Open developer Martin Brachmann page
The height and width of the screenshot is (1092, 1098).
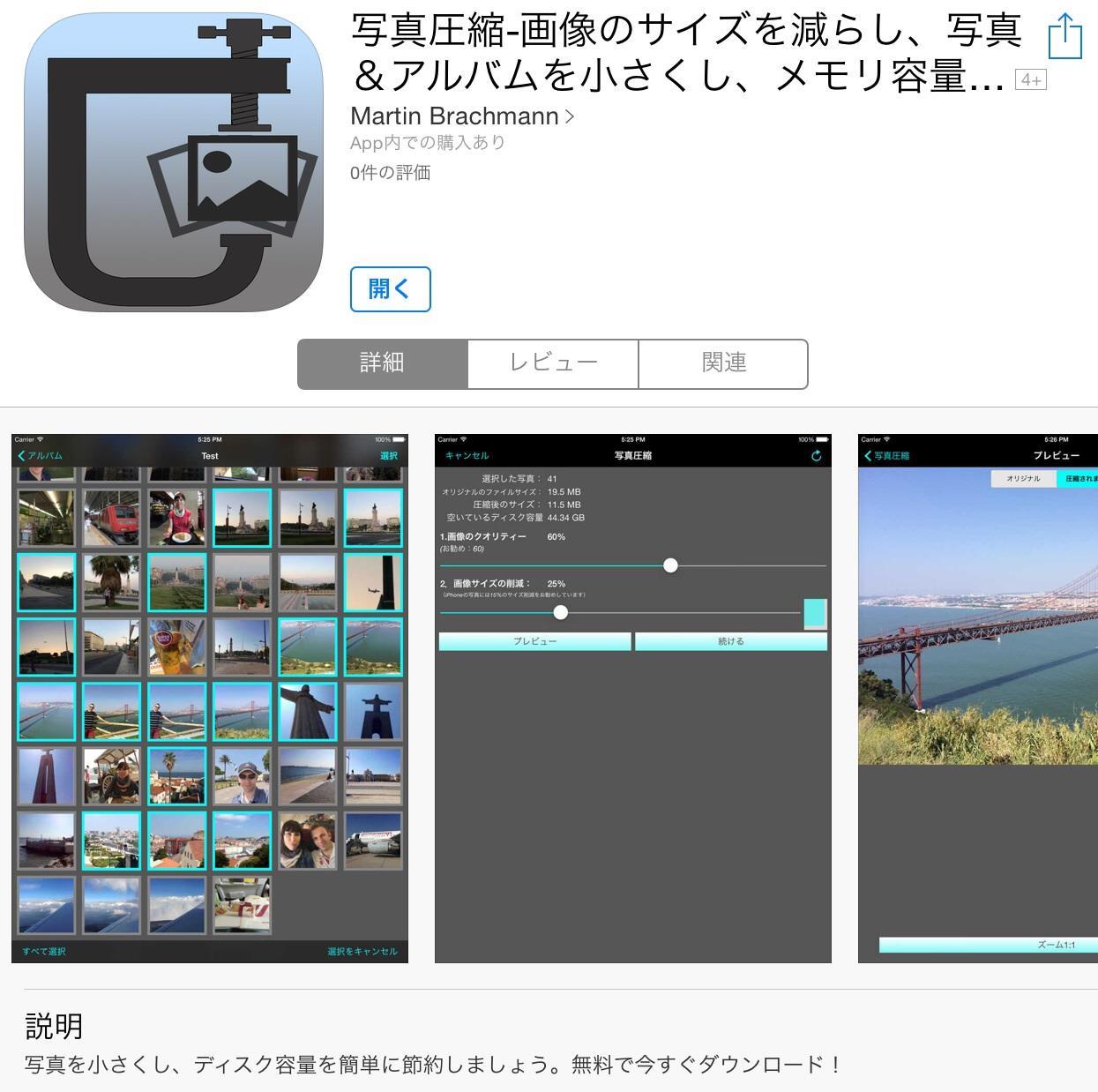tap(454, 116)
